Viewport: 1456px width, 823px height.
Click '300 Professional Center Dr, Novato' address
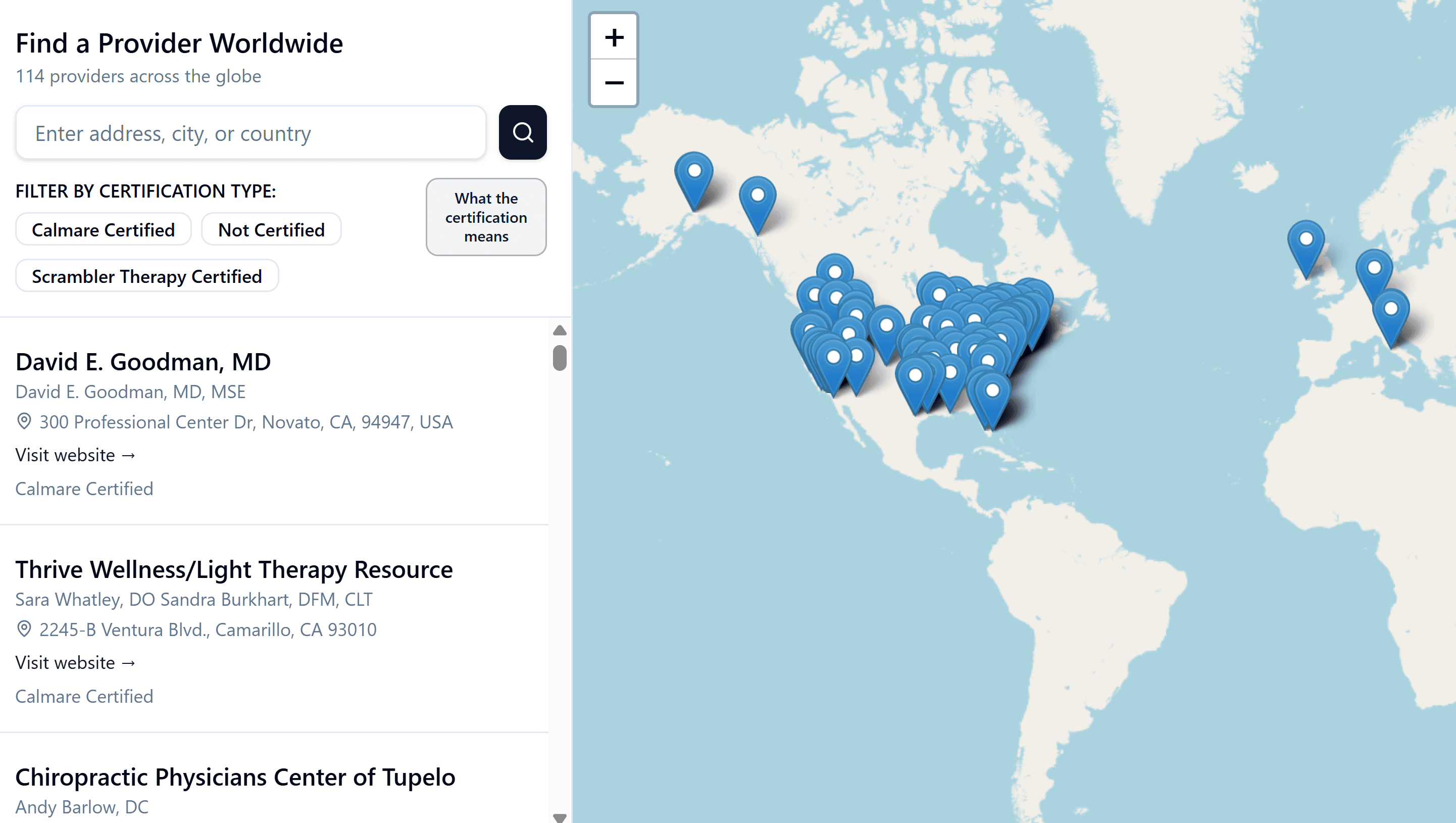coord(246,422)
